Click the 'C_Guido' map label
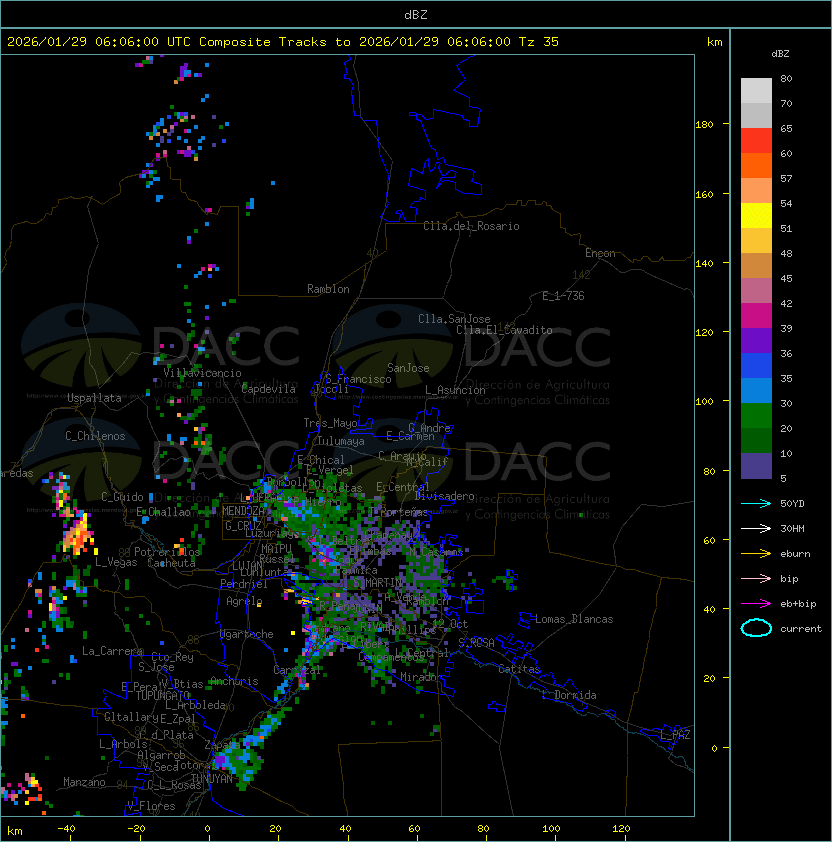The width and height of the screenshot is (832, 842). [122, 497]
